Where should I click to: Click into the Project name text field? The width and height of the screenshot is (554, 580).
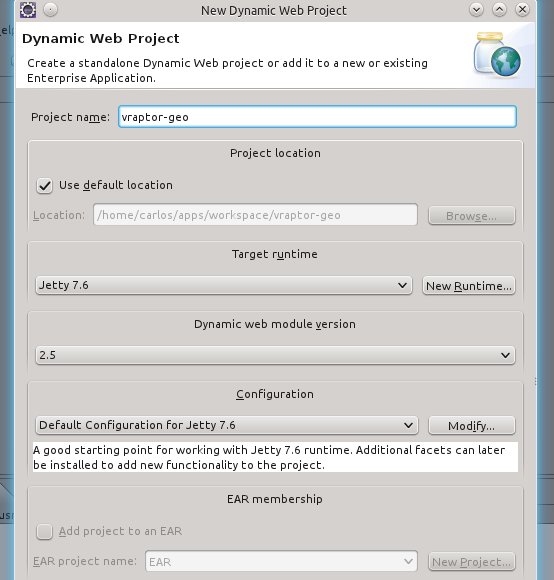[x=317, y=117]
